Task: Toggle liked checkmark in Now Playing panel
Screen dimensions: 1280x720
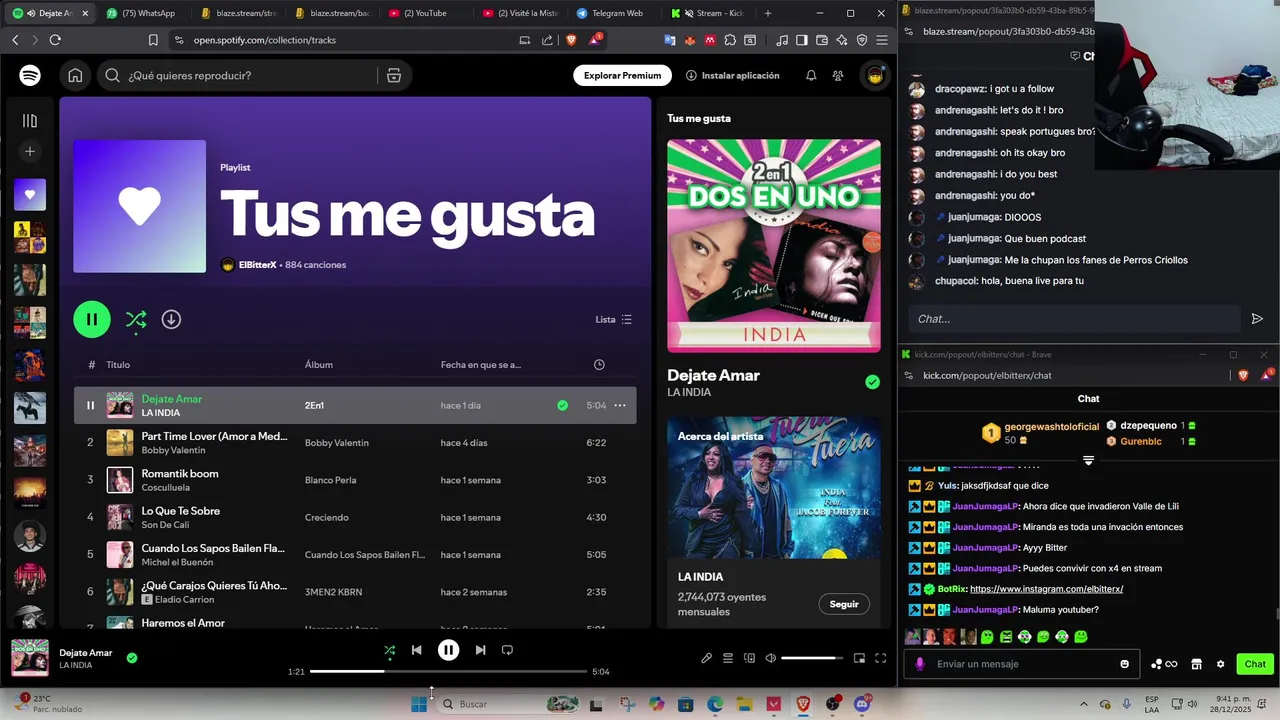Action: [x=873, y=382]
